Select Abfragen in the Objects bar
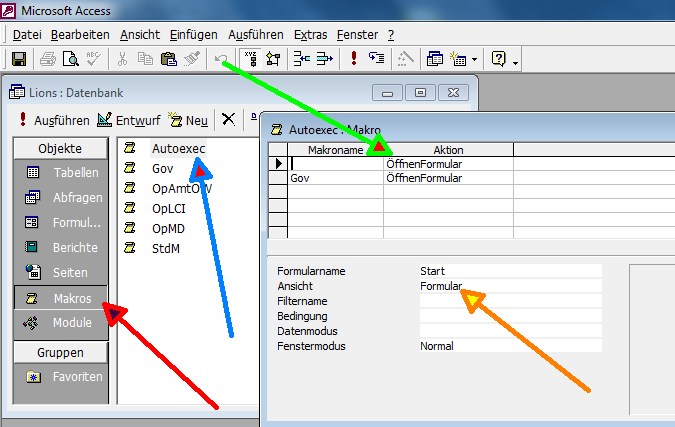Screen dimensions: 675x427 pyautogui.click(x=61, y=198)
